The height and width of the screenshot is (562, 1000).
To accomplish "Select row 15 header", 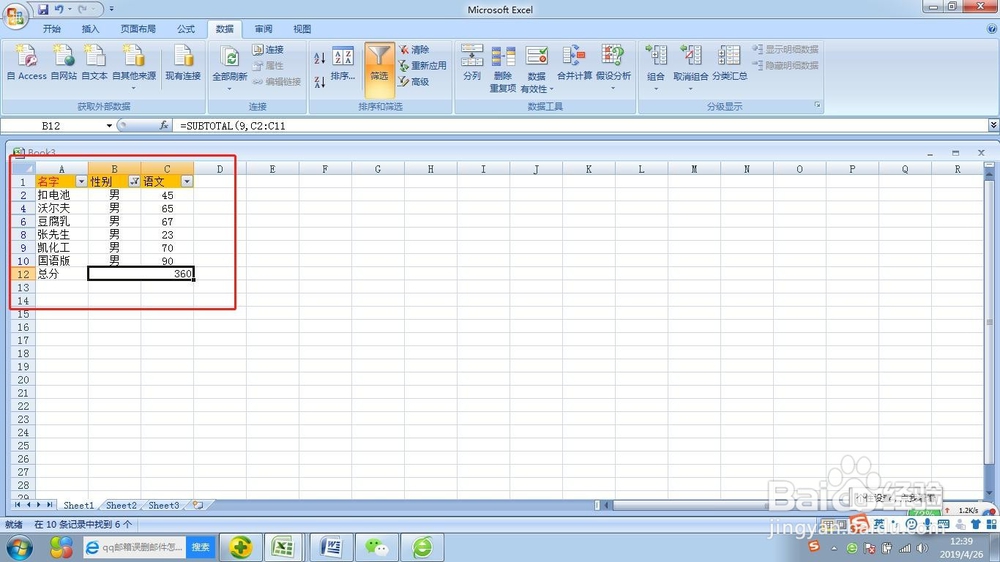I will 23,314.
